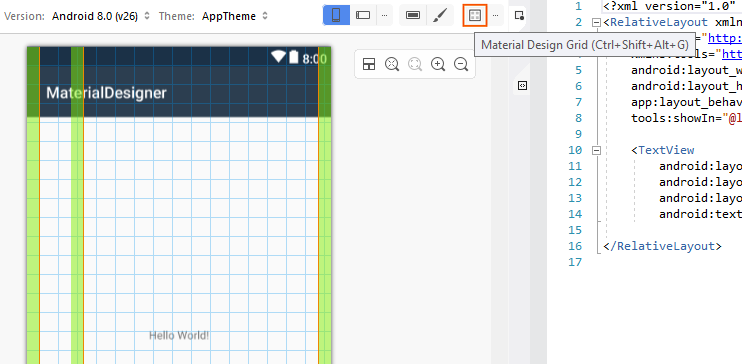Image resolution: width=742 pixels, height=364 pixels.
Task: Click the android:layo attribute on line 11
Action: coord(700,166)
